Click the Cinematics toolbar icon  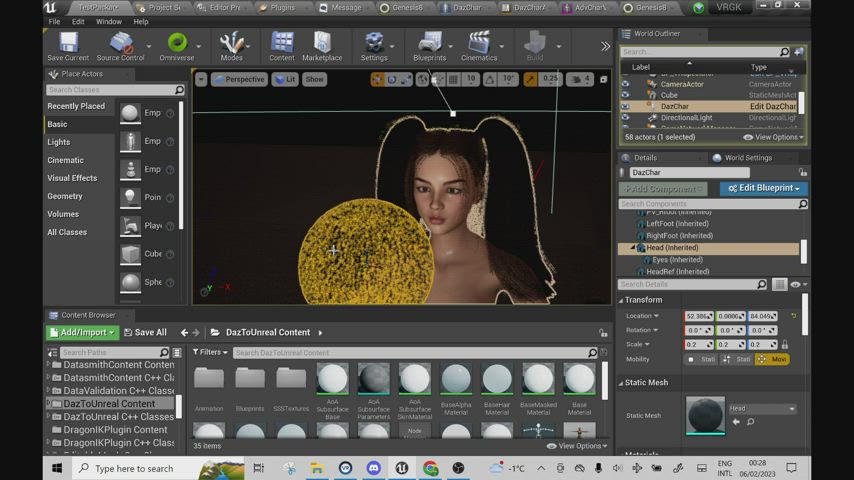point(479,46)
